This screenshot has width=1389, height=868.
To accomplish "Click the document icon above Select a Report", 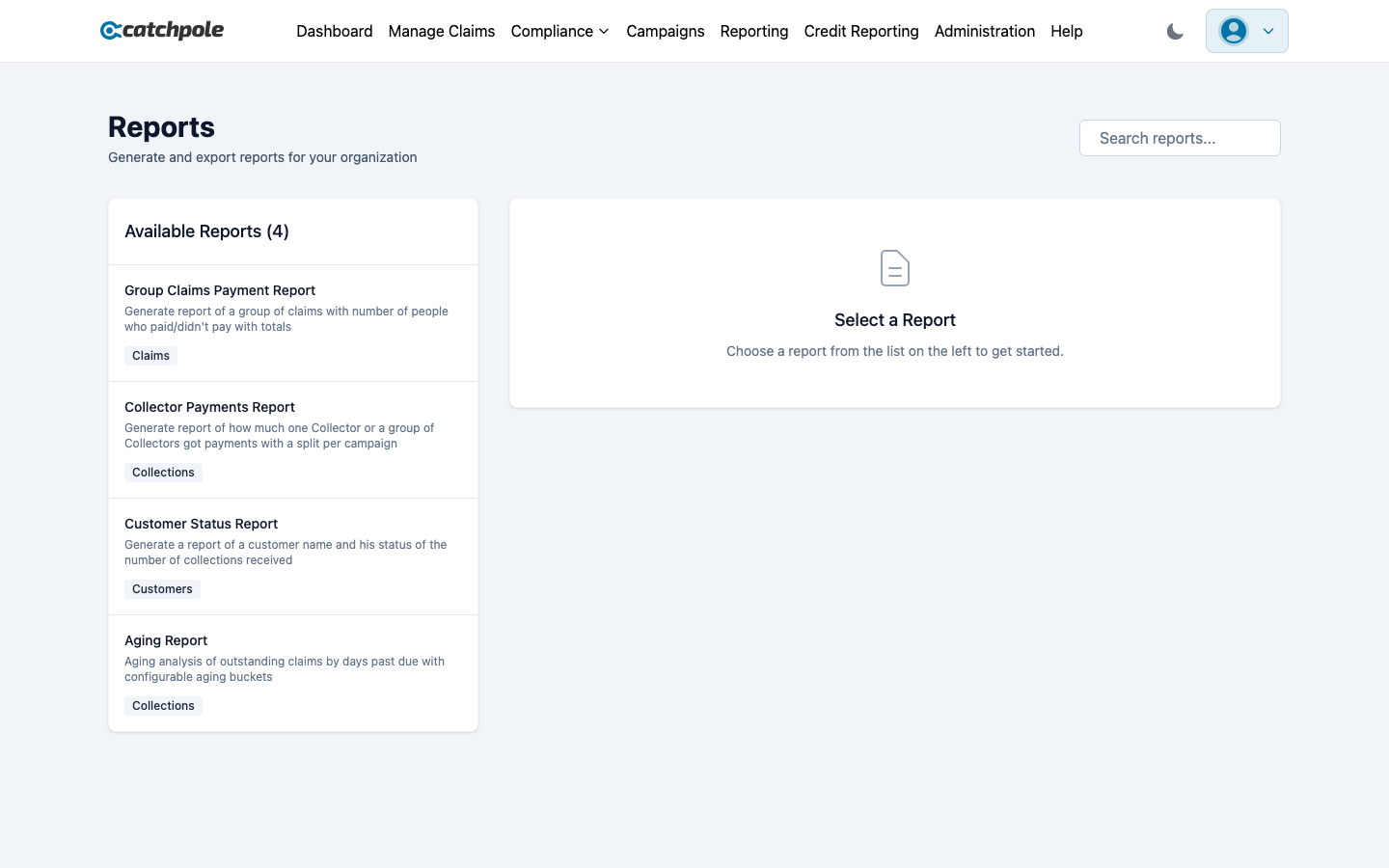I will coord(894,268).
